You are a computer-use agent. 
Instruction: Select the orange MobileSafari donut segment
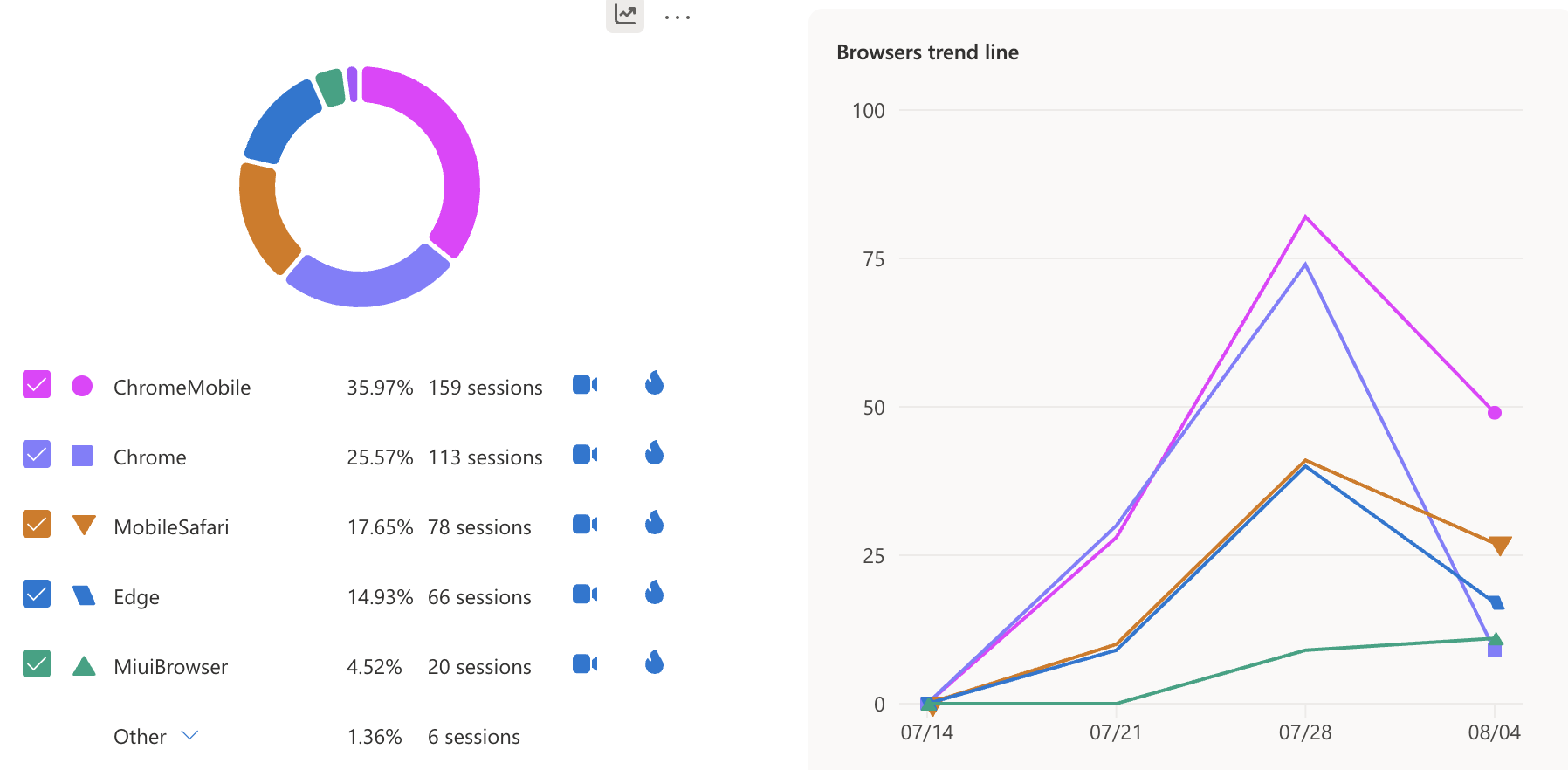tap(261, 218)
